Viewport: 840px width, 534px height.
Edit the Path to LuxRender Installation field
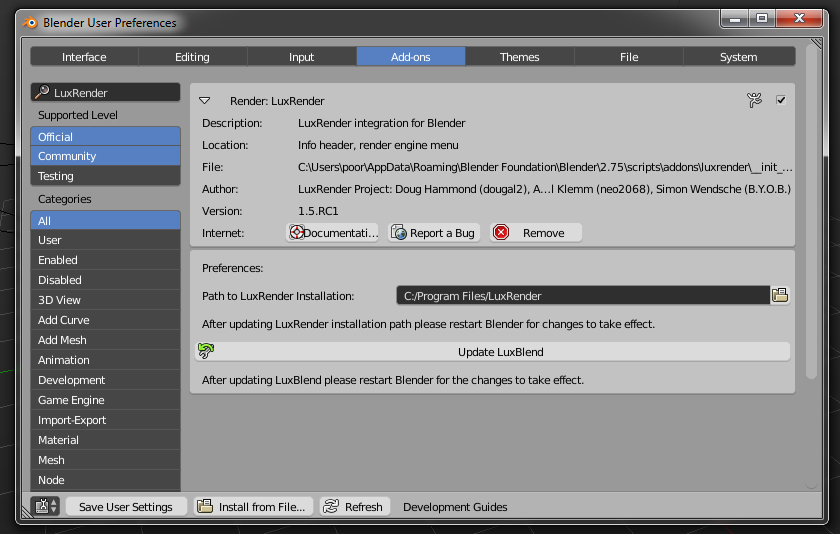click(583, 296)
